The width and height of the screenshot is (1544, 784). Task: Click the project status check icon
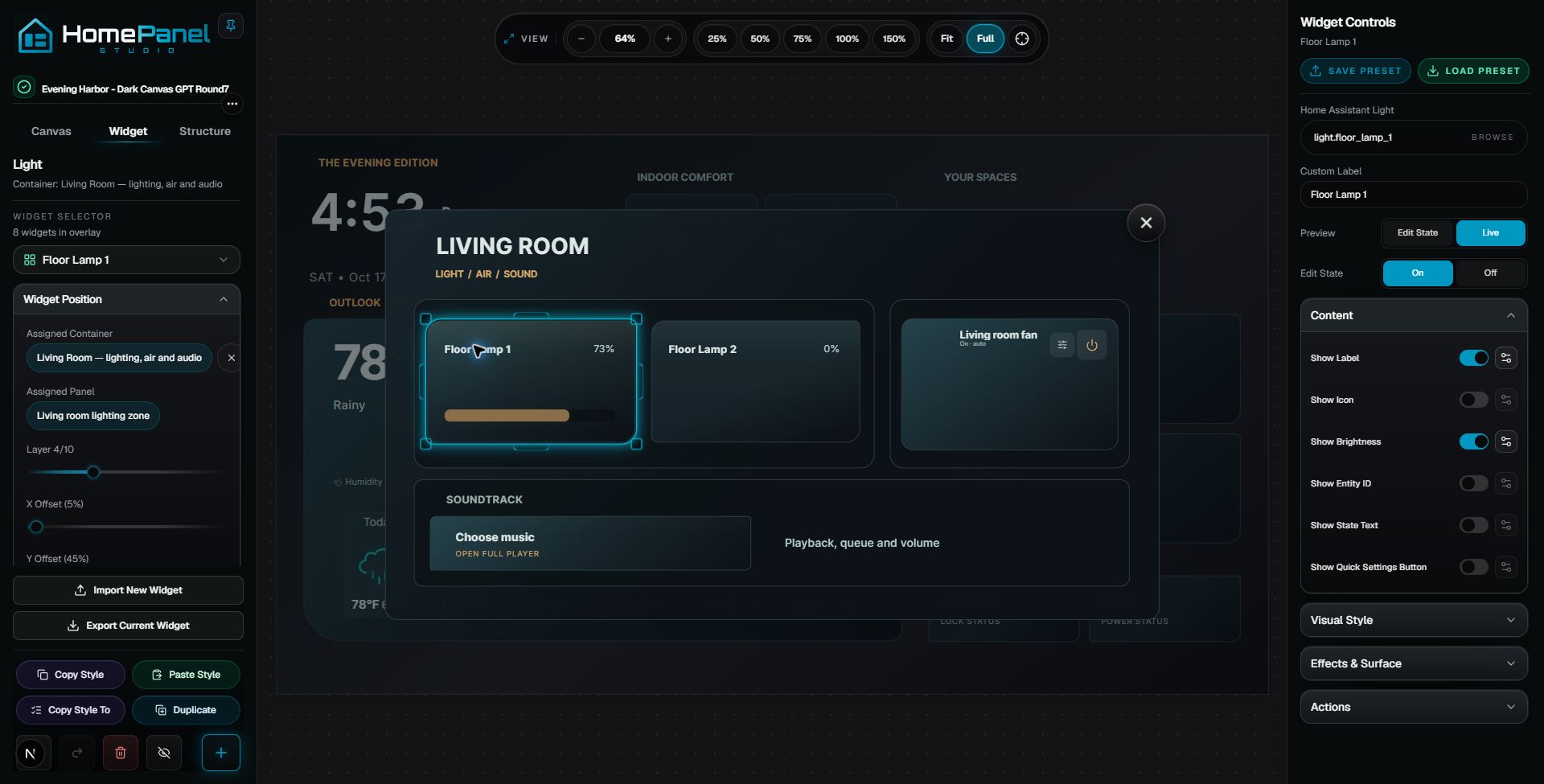24,87
